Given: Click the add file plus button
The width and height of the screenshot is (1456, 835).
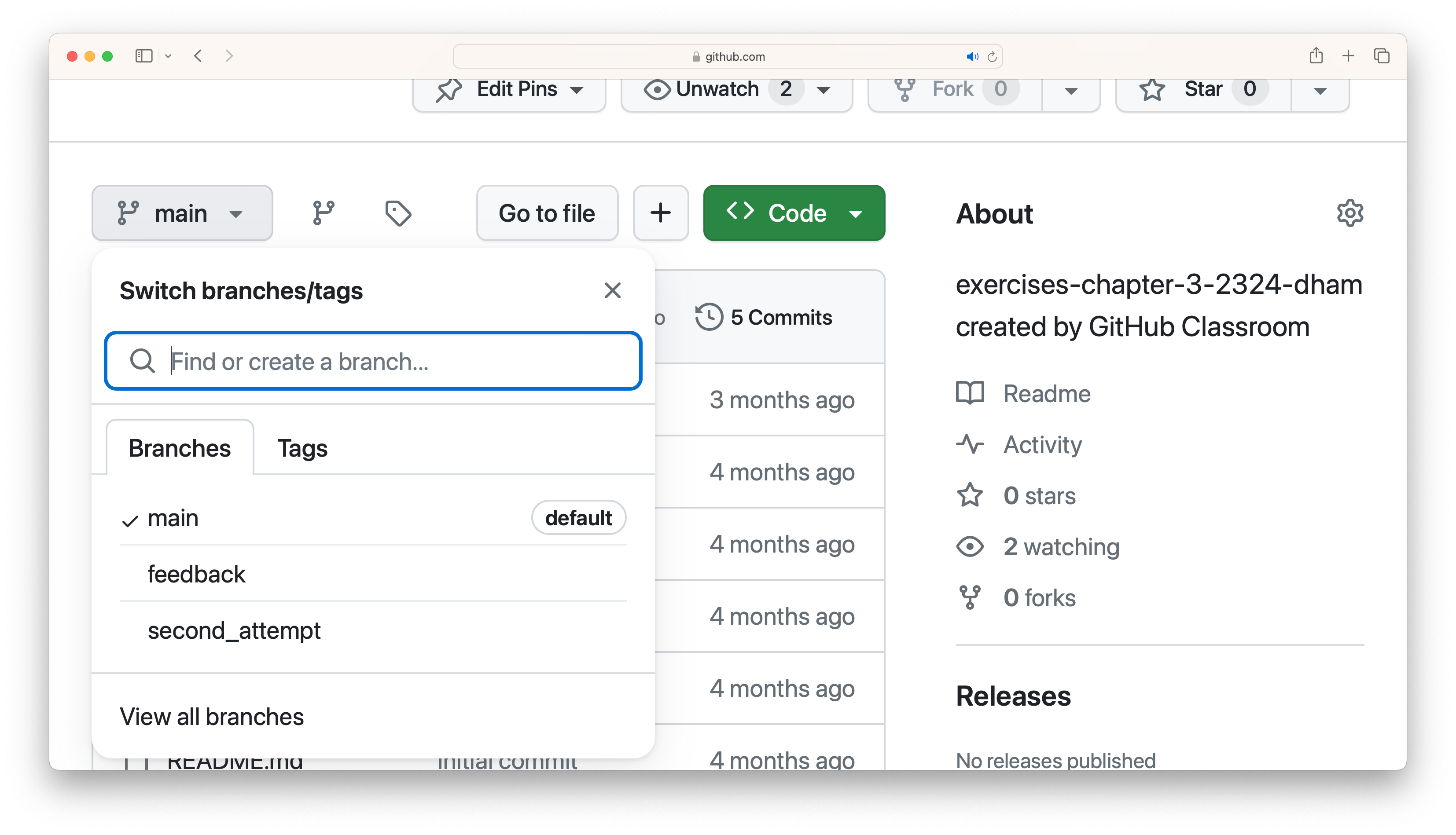Looking at the screenshot, I should point(660,213).
